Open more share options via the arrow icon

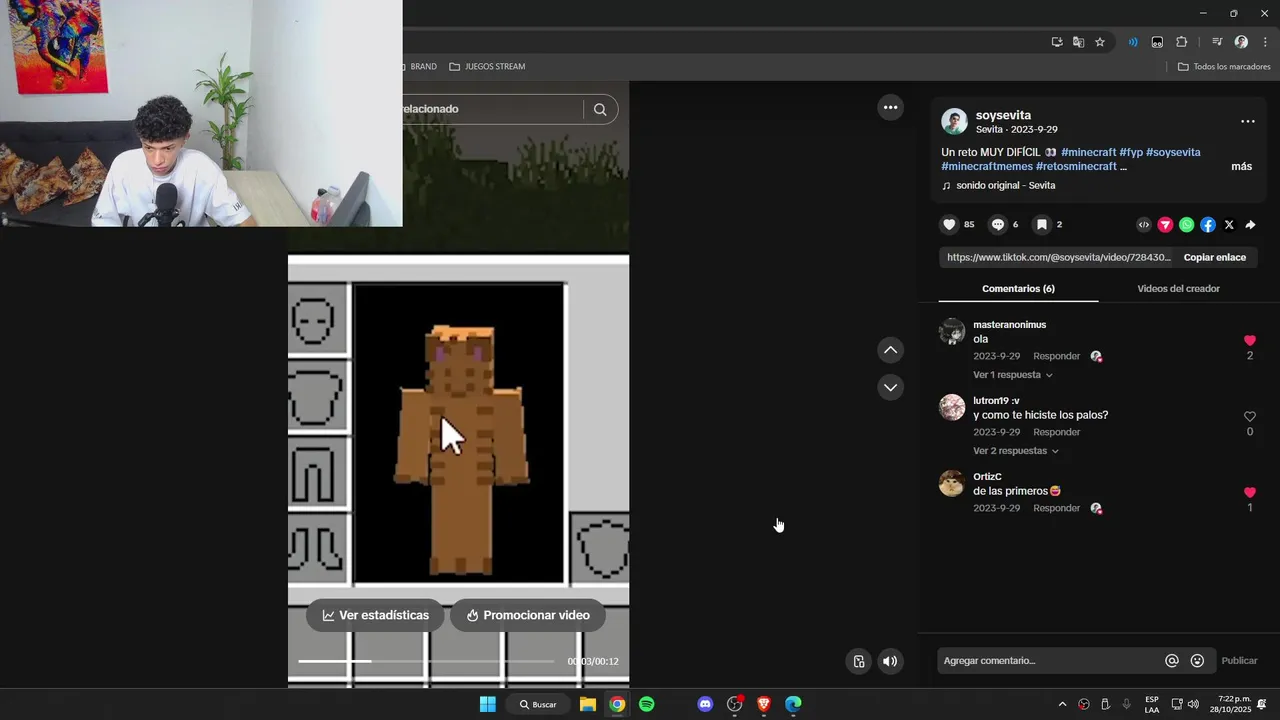(x=1250, y=225)
